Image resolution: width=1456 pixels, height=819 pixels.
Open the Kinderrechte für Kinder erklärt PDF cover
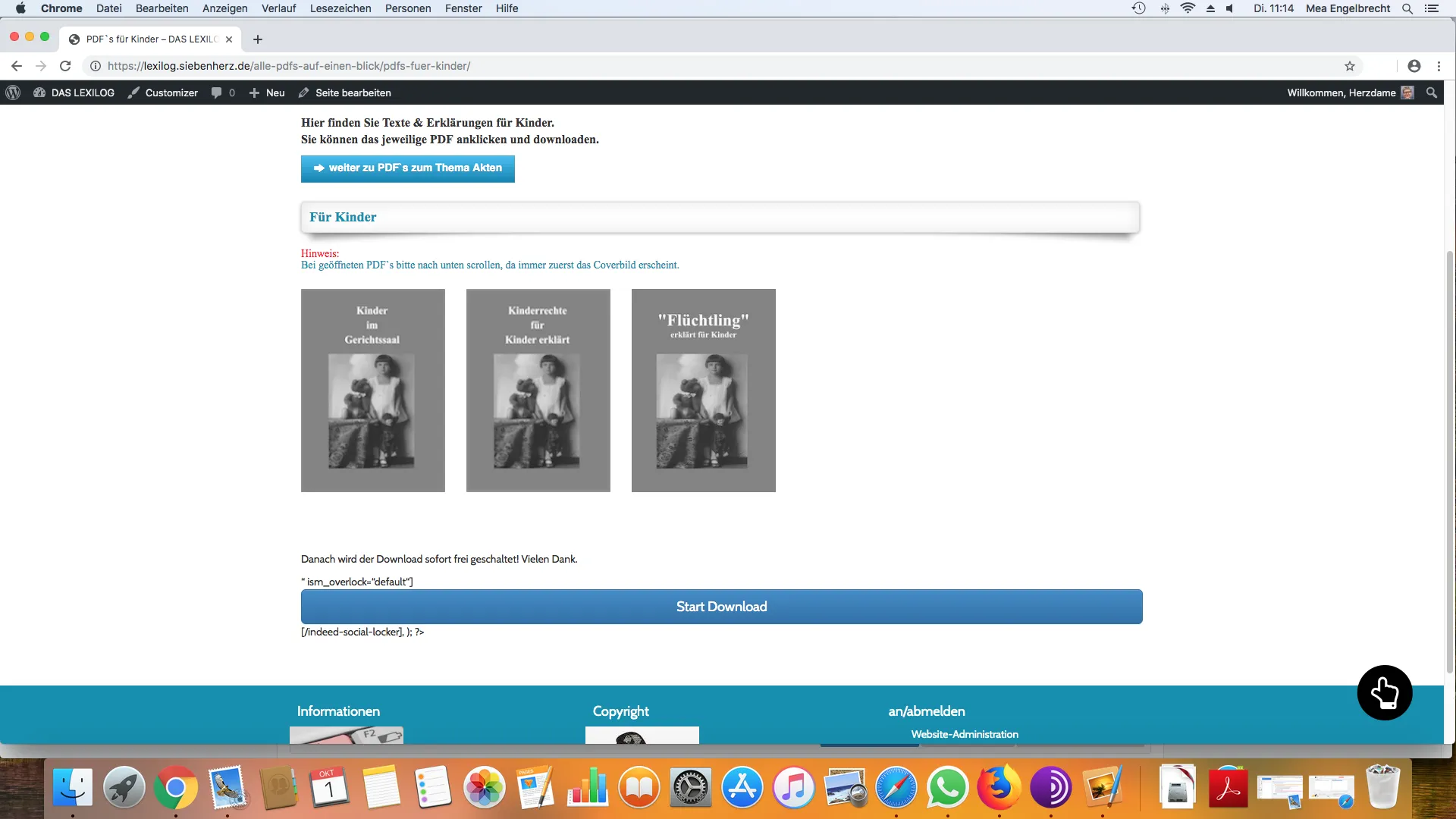pos(538,391)
